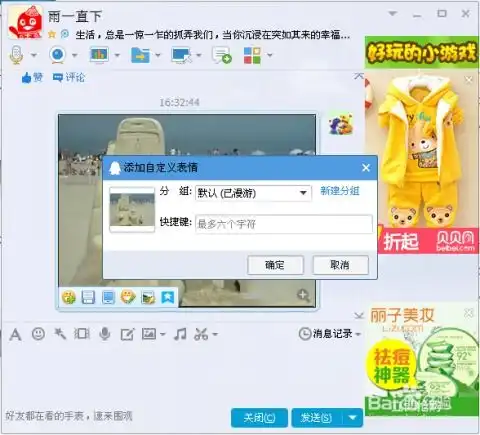Cancel with 取消 button

click(x=340, y=265)
